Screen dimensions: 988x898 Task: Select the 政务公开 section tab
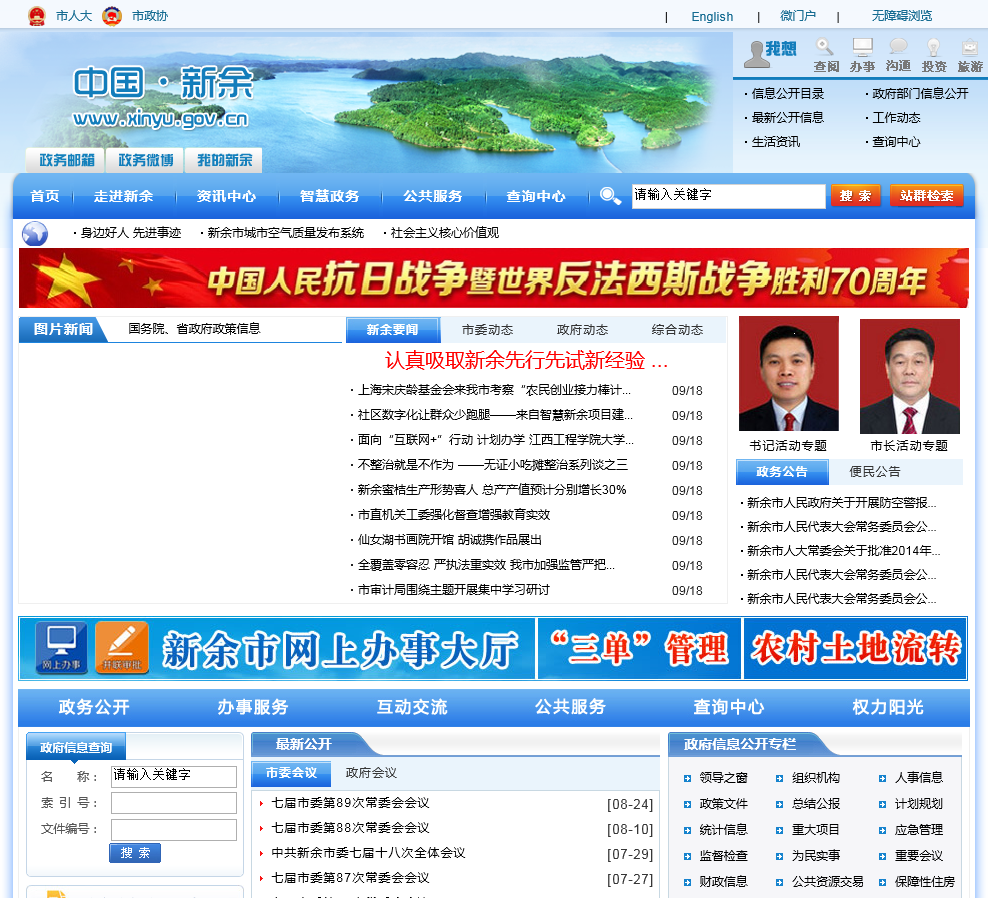[94, 707]
